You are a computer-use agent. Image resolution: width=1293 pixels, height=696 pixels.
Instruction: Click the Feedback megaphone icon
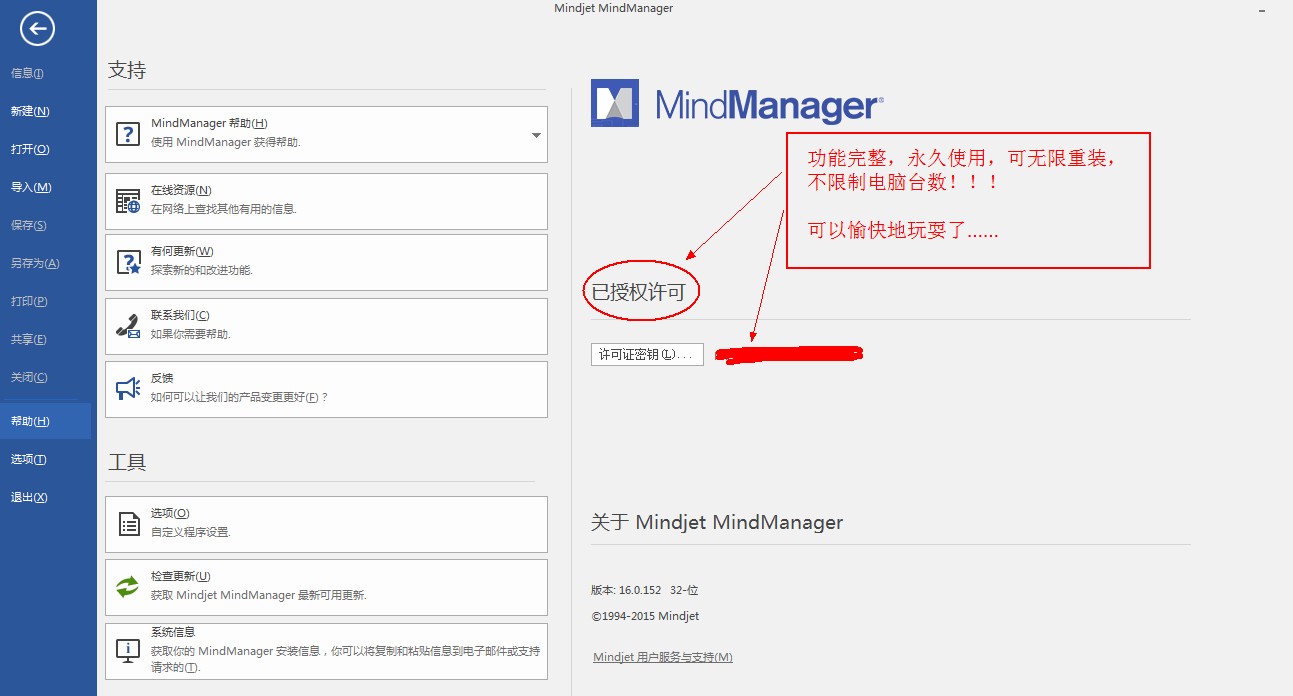click(128, 389)
